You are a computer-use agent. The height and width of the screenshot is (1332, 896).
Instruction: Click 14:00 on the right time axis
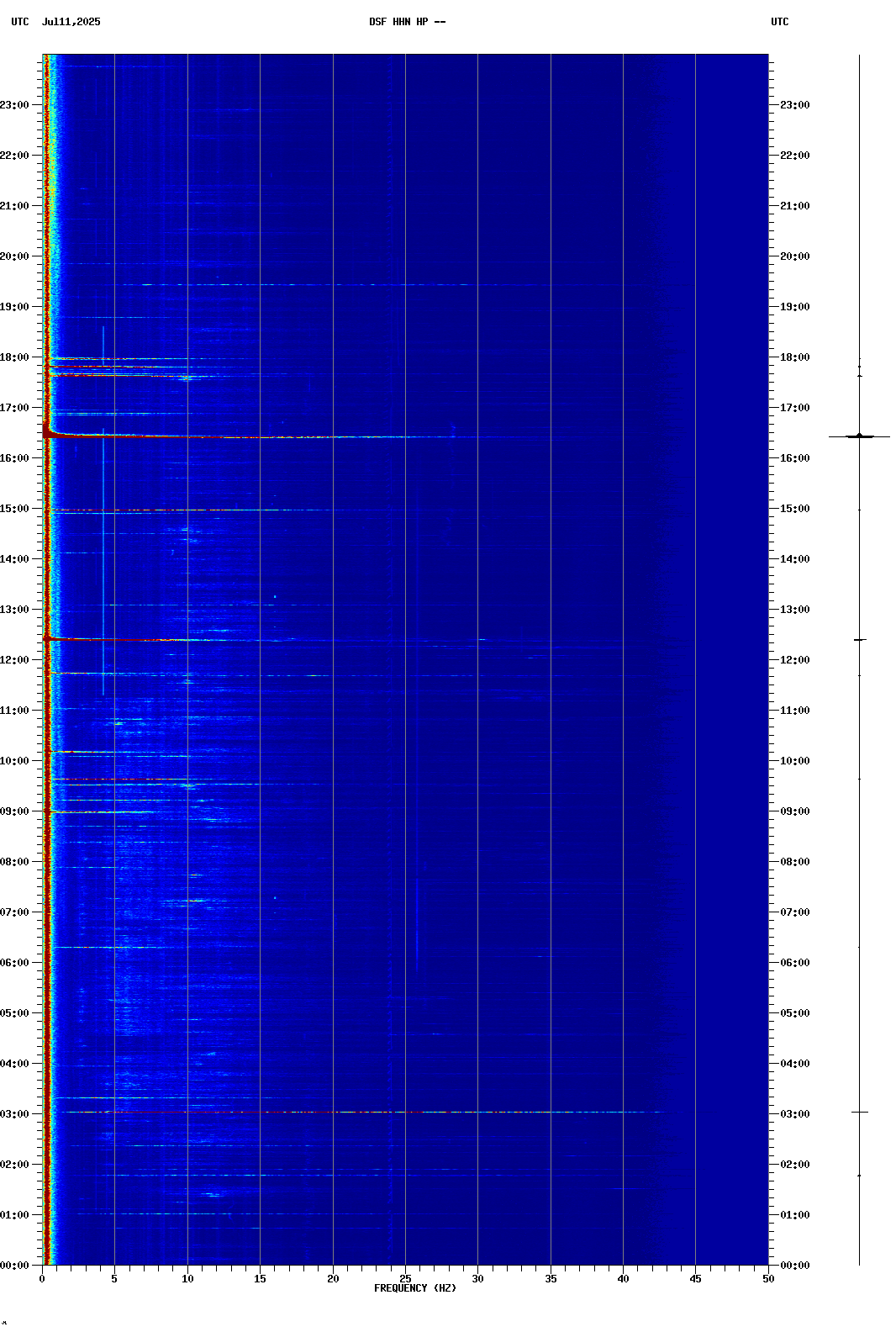pyautogui.click(x=795, y=559)
